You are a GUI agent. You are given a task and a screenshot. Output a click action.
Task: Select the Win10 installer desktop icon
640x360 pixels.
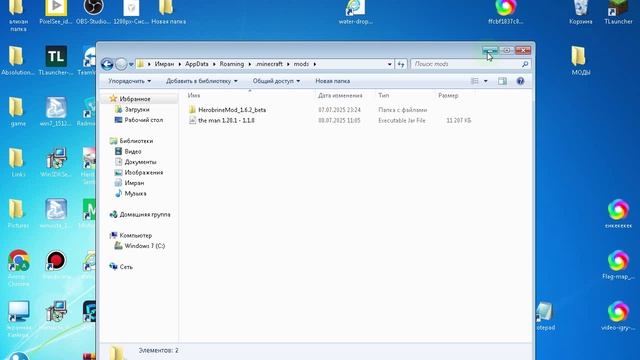pyautogui.click(x=56, y=162)
